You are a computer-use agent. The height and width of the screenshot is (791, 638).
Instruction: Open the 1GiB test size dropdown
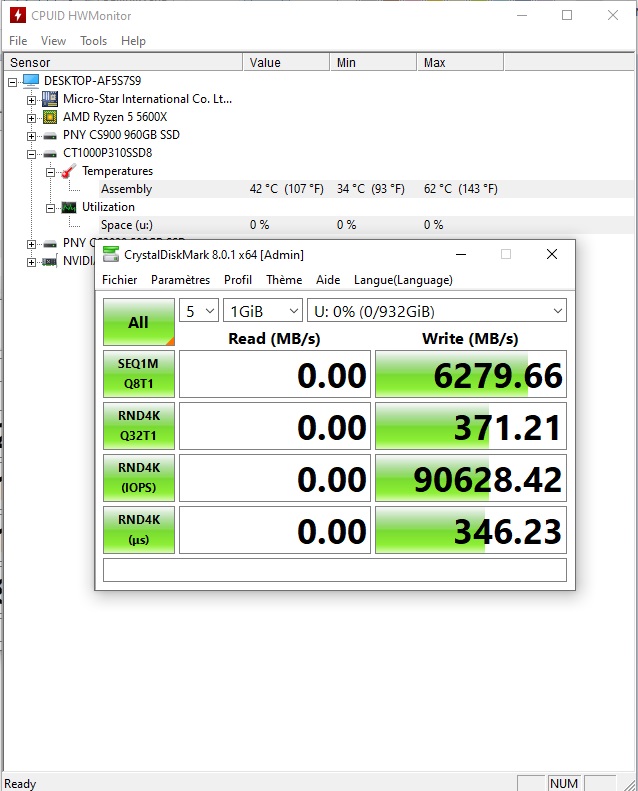click(262, 311)
